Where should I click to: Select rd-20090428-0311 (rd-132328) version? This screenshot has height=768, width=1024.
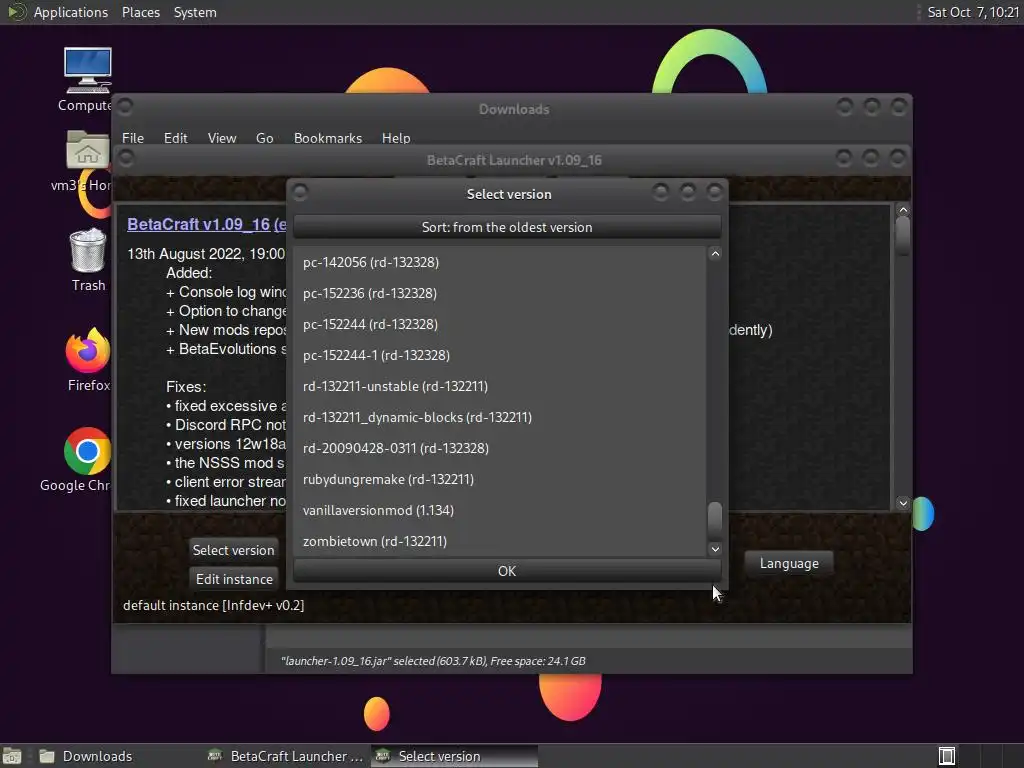[500, 448]
